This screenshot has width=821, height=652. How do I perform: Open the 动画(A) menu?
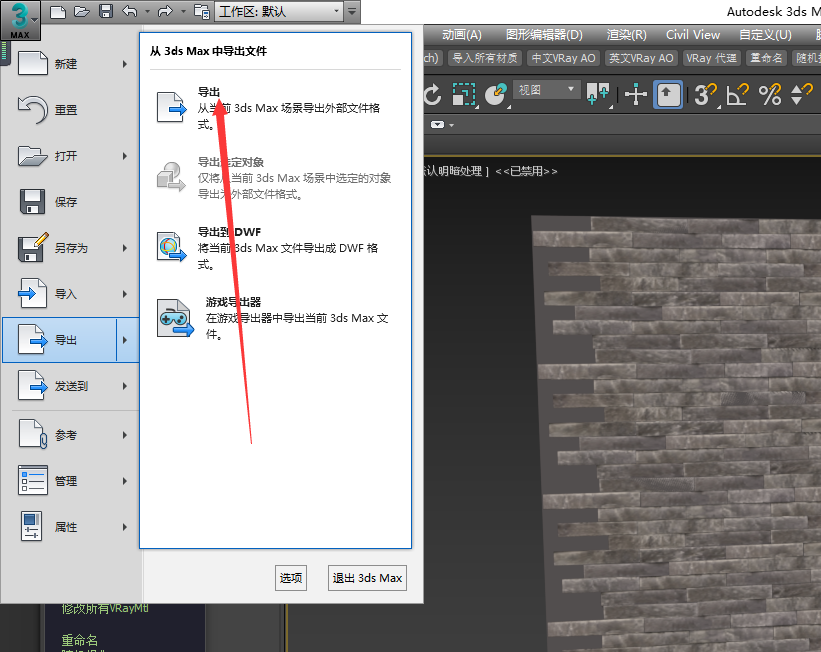click(461, 35)
